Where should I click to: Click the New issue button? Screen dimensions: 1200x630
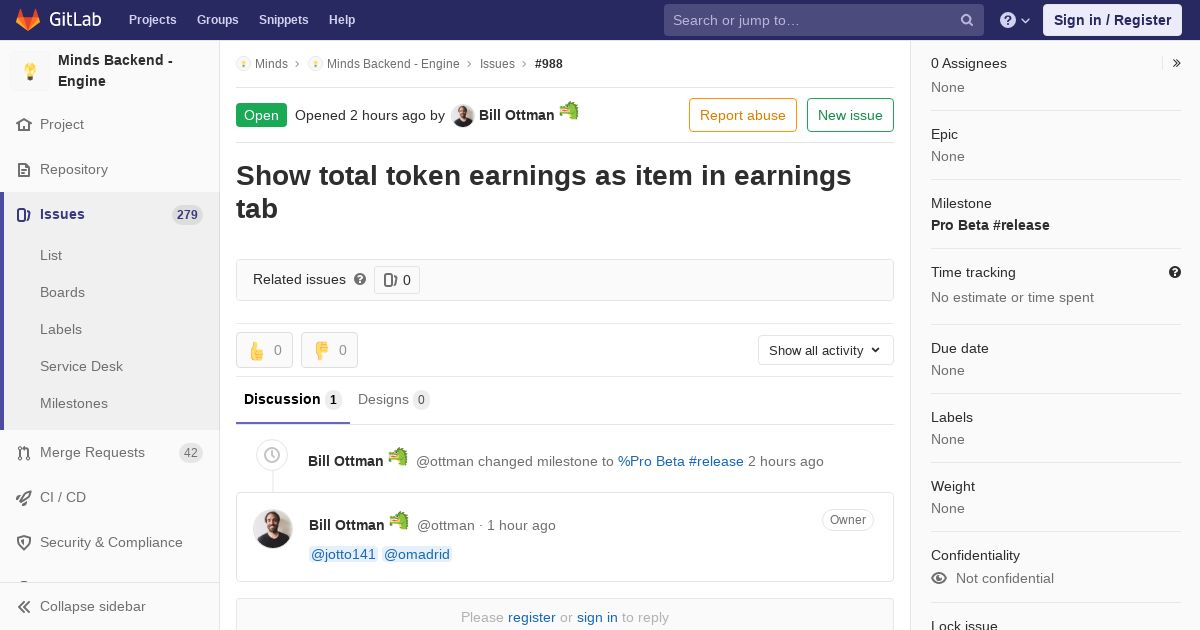pyautogui.click(x=850, y=115)
